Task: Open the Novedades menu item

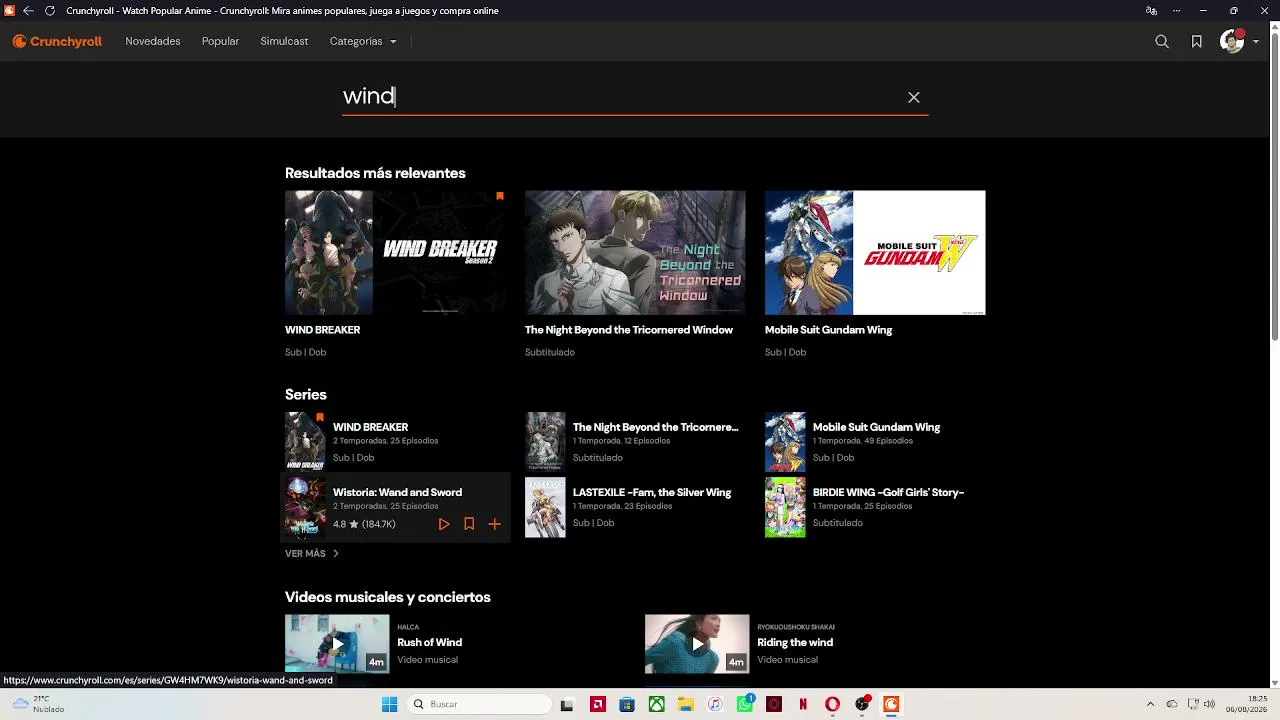Action: [153, 41]
